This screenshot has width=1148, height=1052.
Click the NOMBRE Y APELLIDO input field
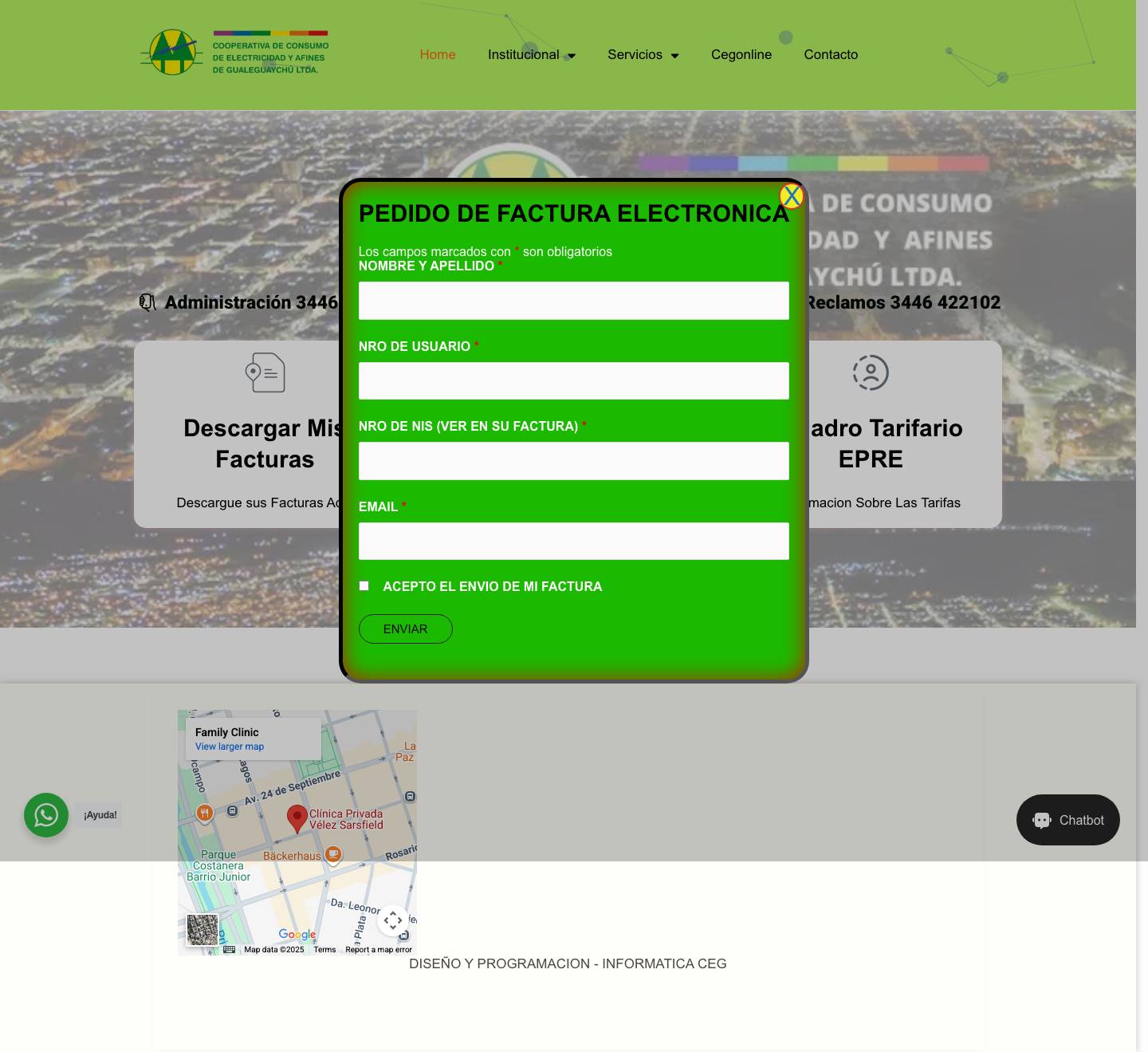[x=573, y=301]
